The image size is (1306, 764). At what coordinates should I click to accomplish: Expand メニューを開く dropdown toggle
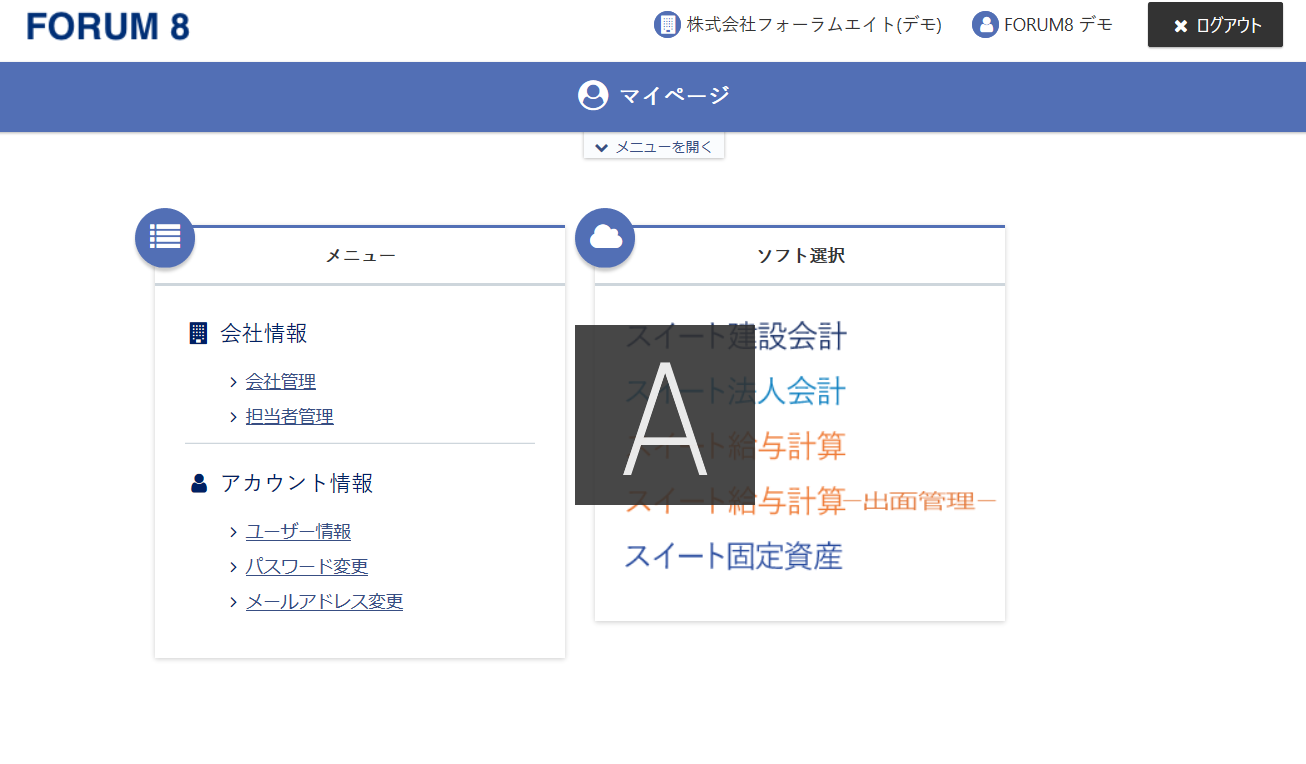pos(654,147)
